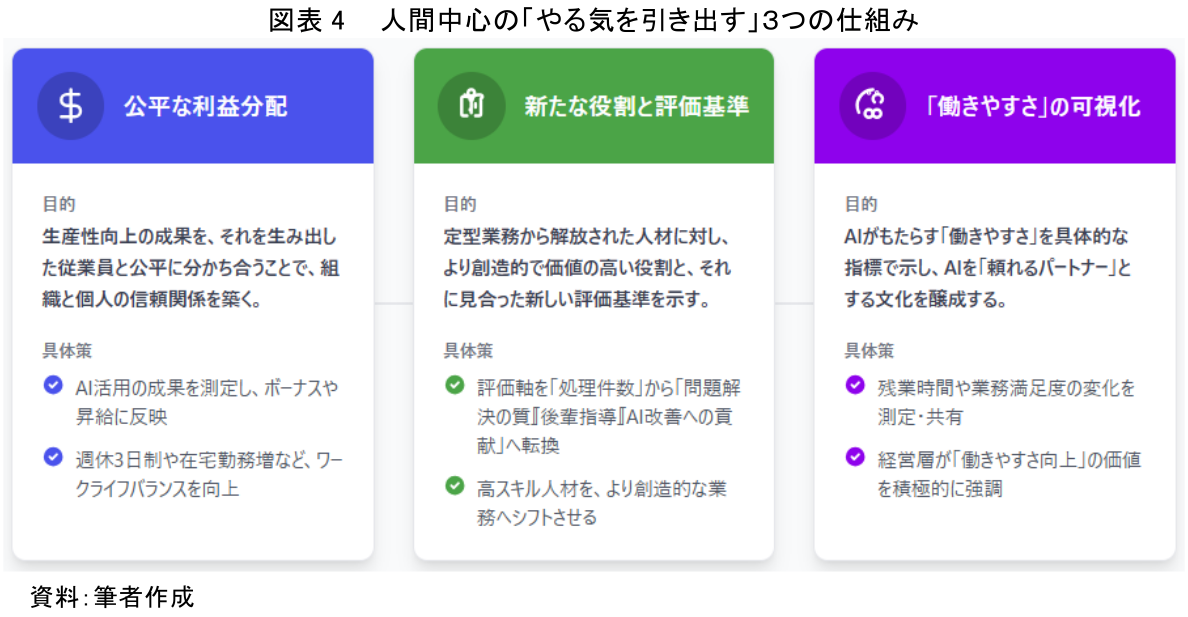Select the 公平な利益分配 header
1188x617 pixels.
click(205, 106)
